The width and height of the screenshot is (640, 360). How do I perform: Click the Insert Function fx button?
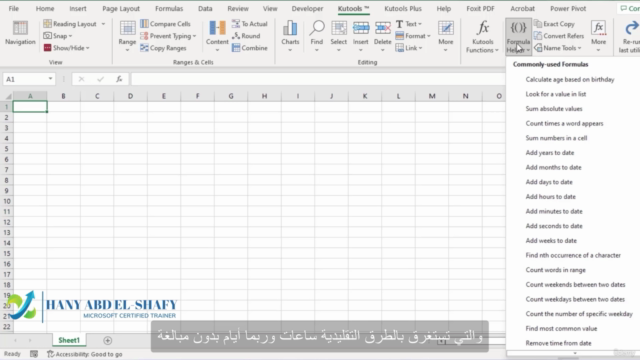[119, 79]
